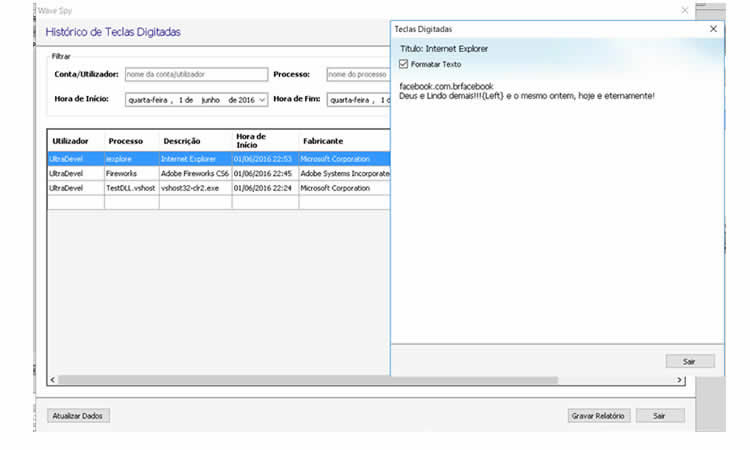
Task: Click the Gravar Relatório button
Action: (598, 415)
